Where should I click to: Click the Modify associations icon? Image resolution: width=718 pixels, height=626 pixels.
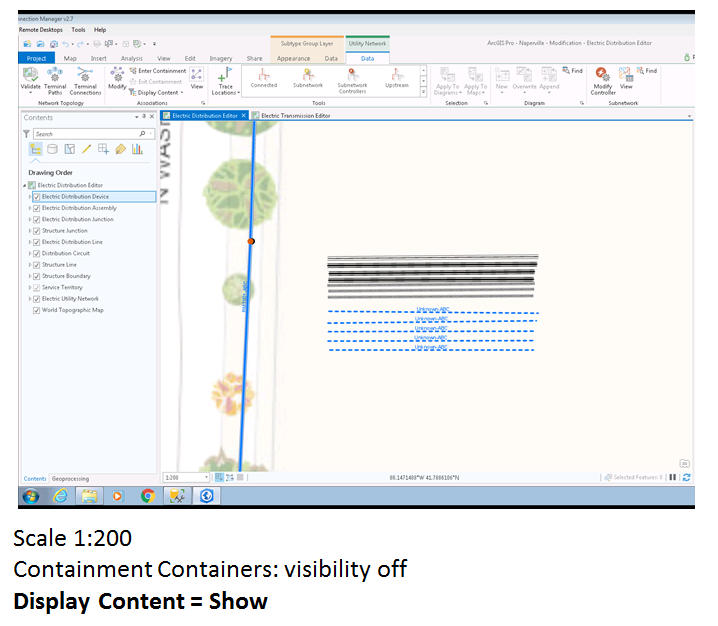[117, 74]
